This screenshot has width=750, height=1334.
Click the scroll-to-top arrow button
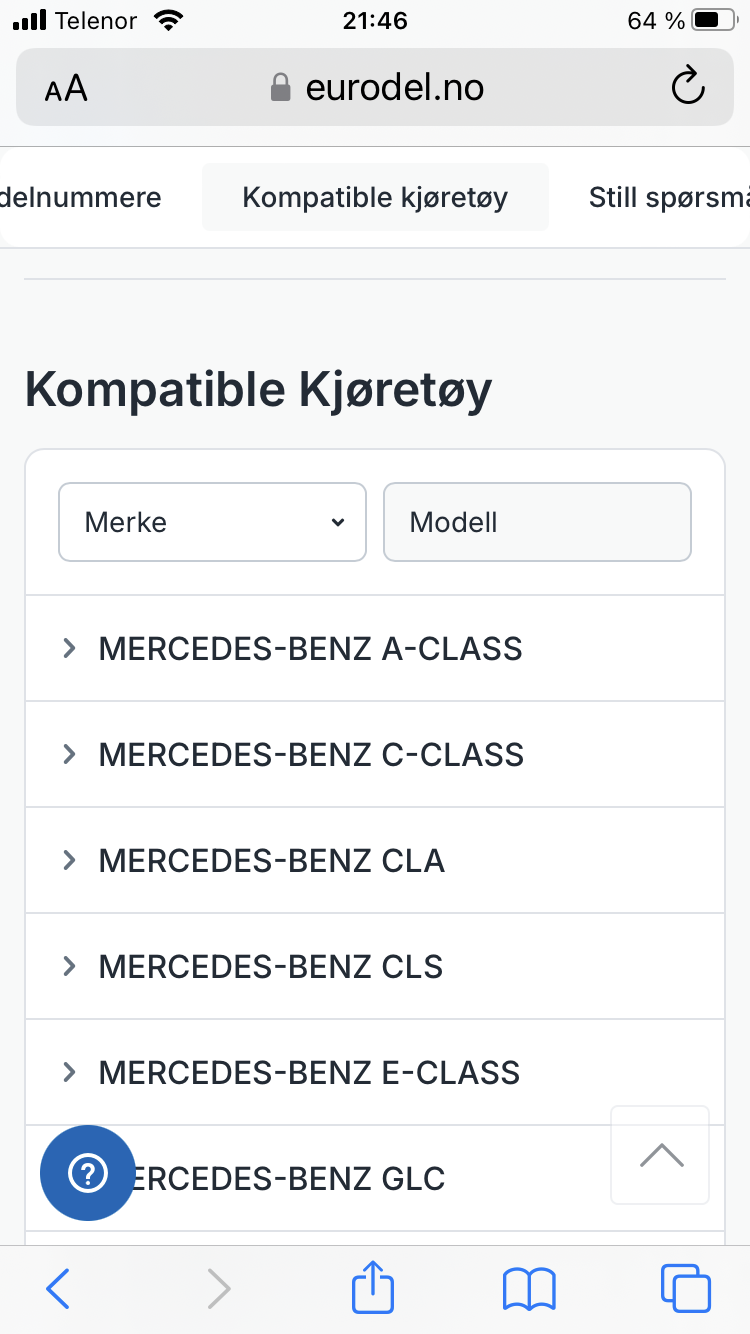(660, 1155)
